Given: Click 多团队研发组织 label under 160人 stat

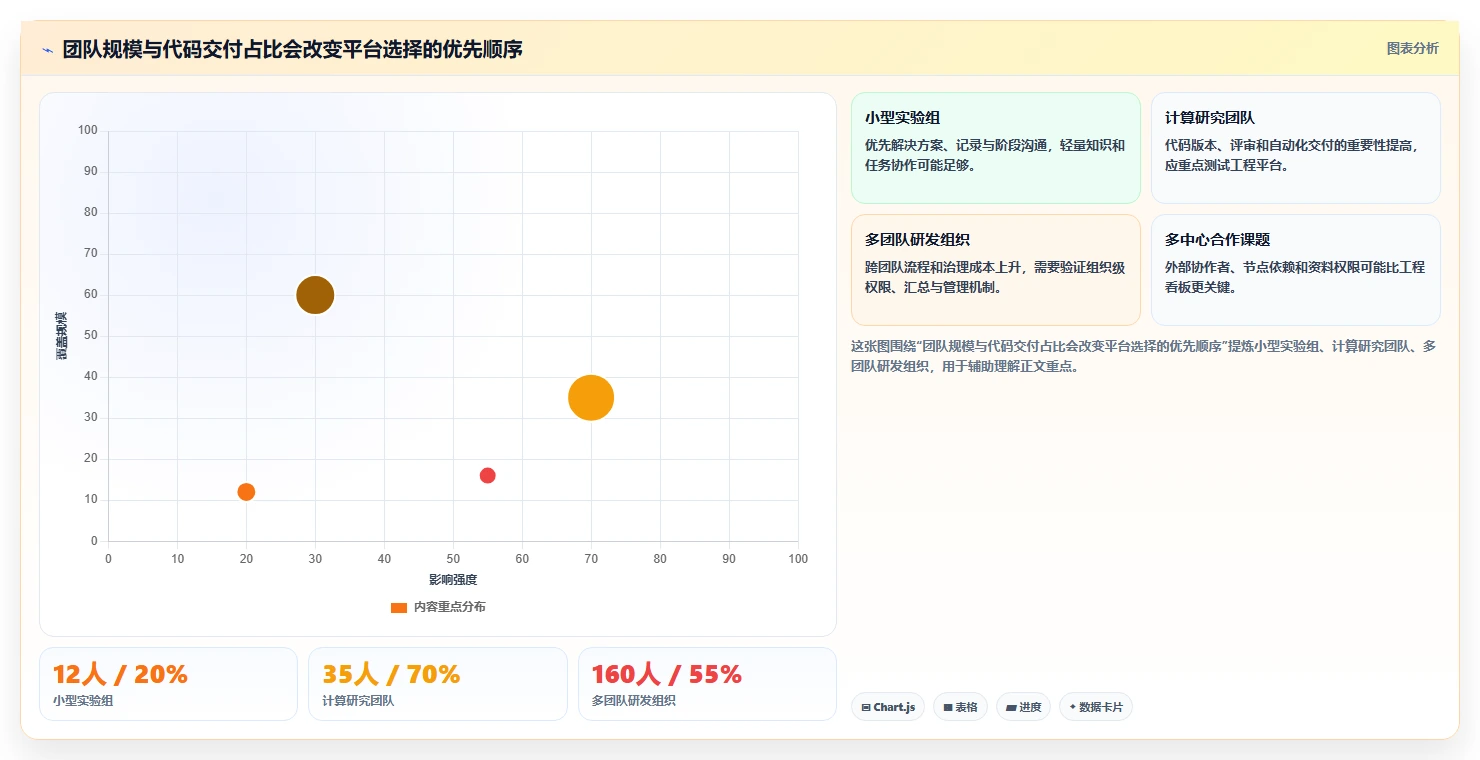Looking at the screenshot, I should coord(634,701).
